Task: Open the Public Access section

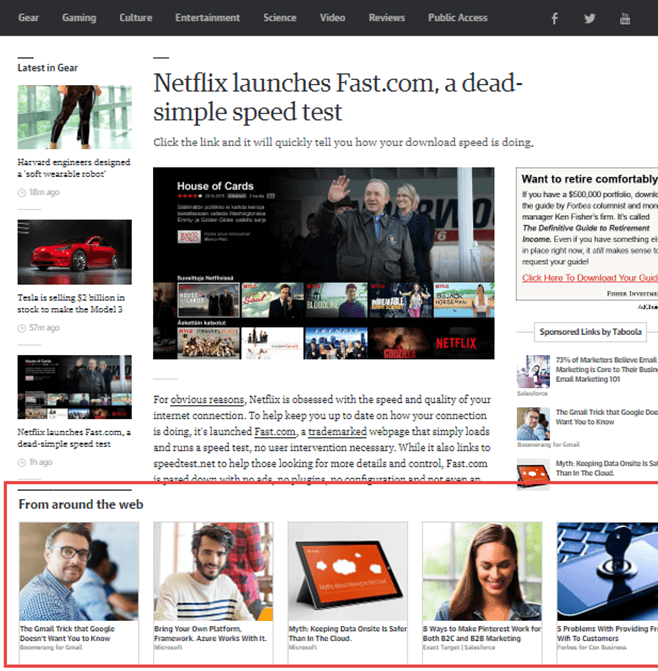Action: click(458, 18)
